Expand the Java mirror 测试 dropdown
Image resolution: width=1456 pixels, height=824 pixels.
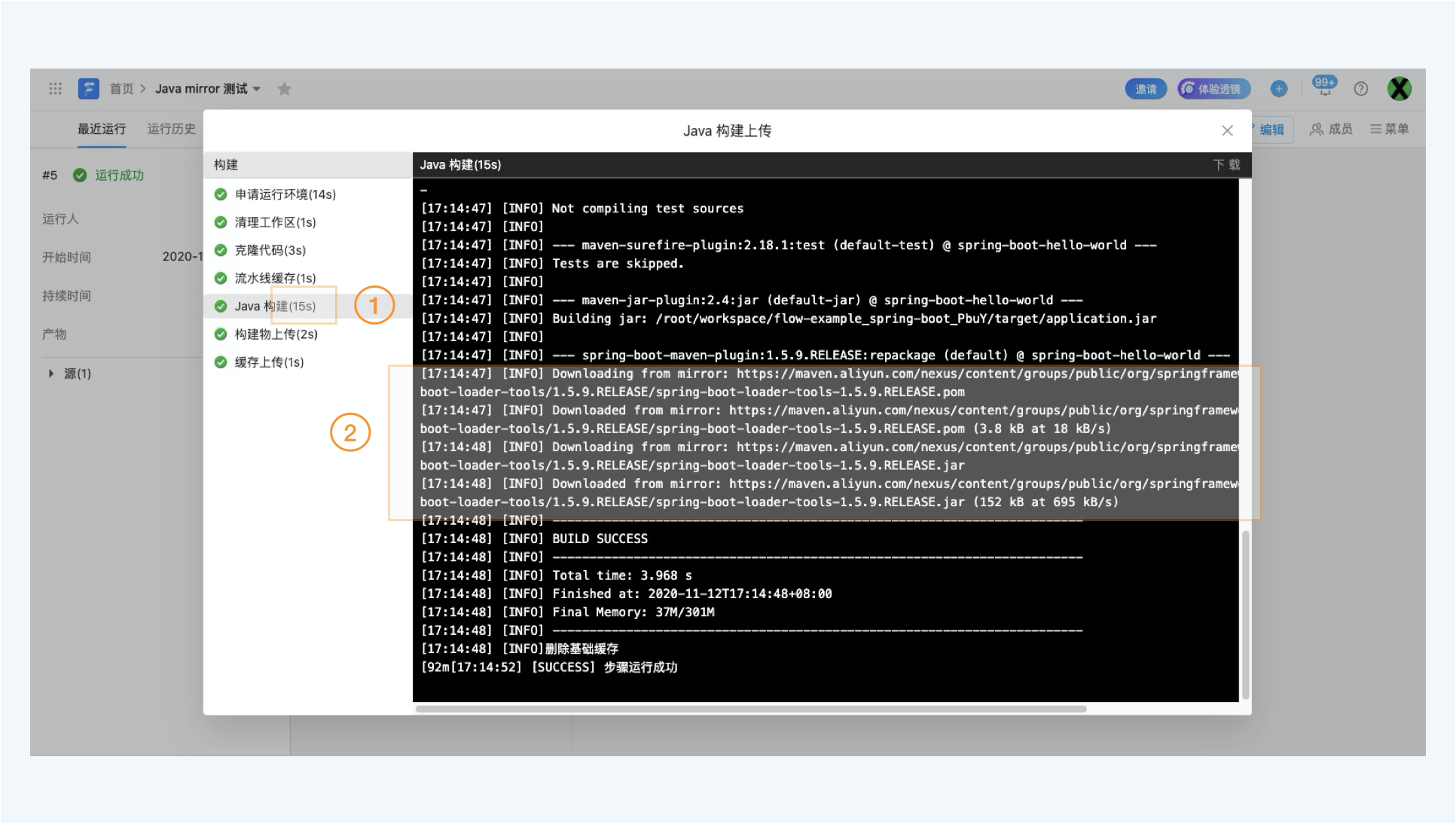coord(257,89)
